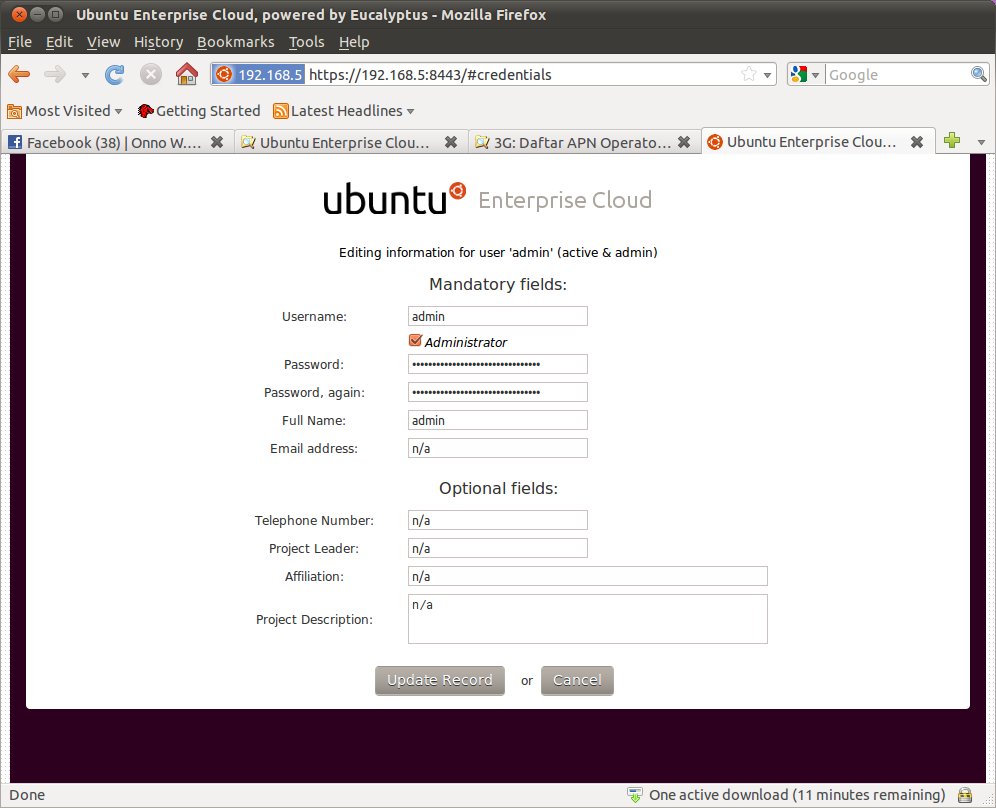Click the Cancel button
Image resolution: width=996 pixels, height=808 pixels.
click(x=577, y=680)
